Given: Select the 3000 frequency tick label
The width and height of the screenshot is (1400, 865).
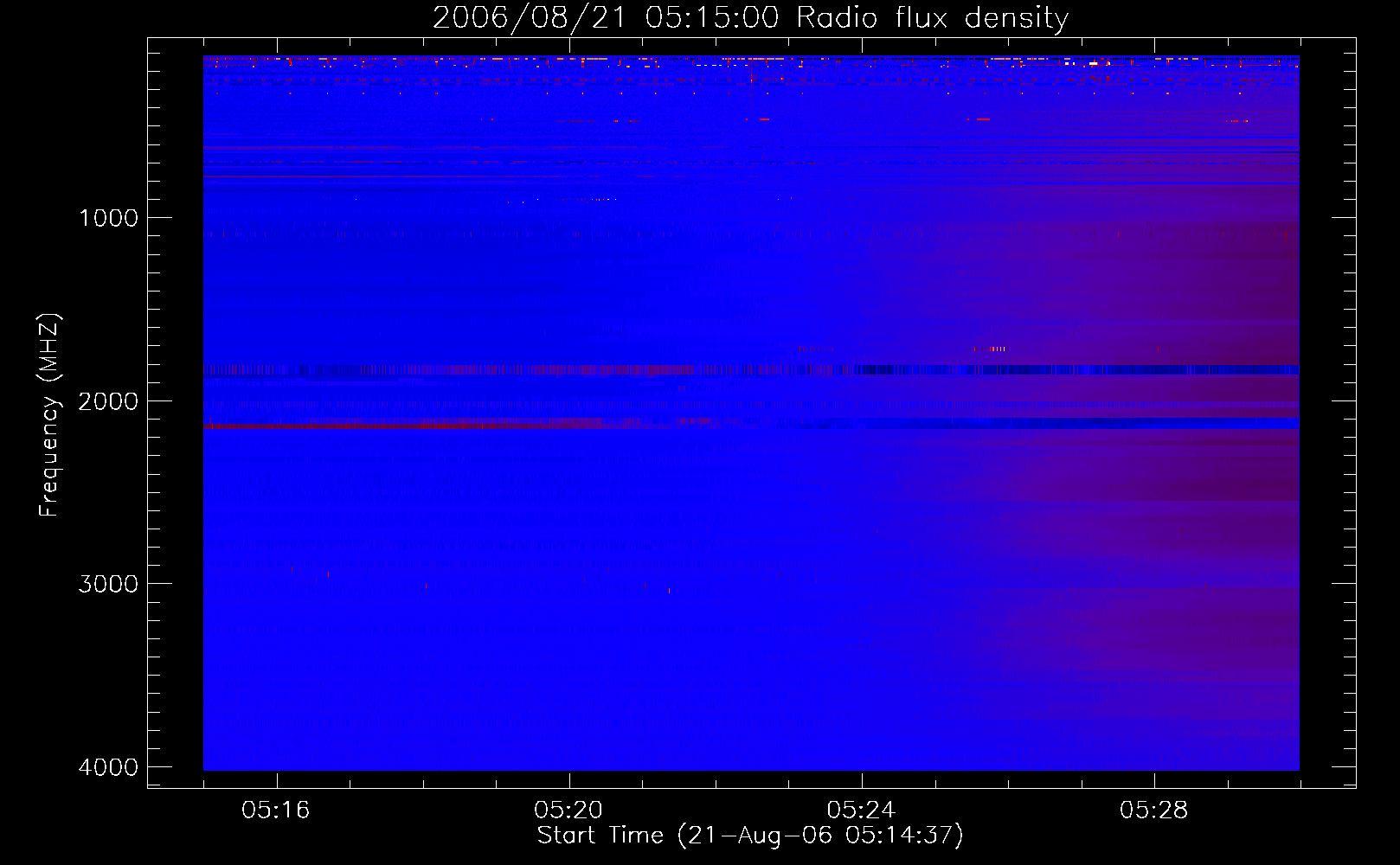Looking at the screenshot, I should pyautogui.click(x=108, y=584).
